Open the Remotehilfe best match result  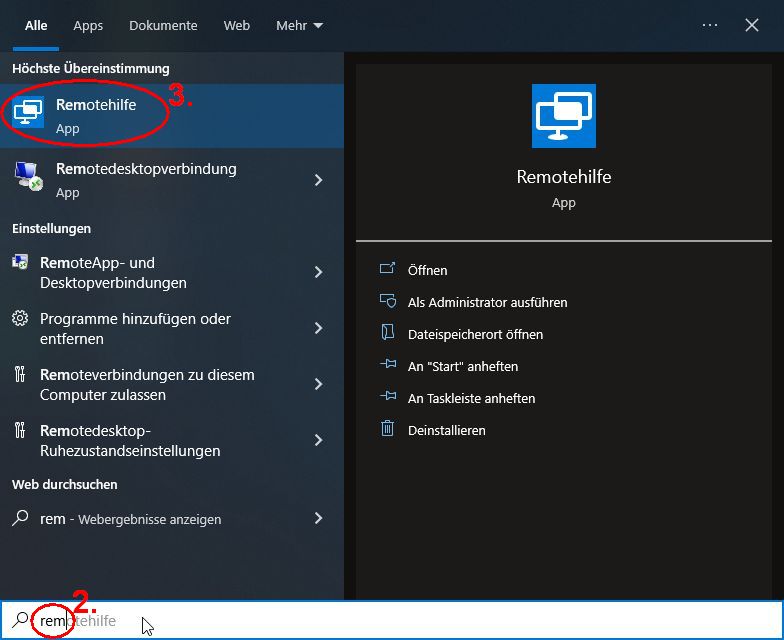(x=172, y=116)
